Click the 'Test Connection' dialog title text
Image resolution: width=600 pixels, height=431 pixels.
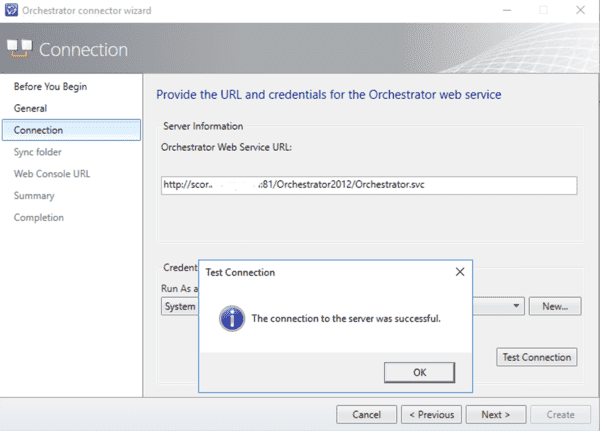pyautogui.click(x=240, y=273)
